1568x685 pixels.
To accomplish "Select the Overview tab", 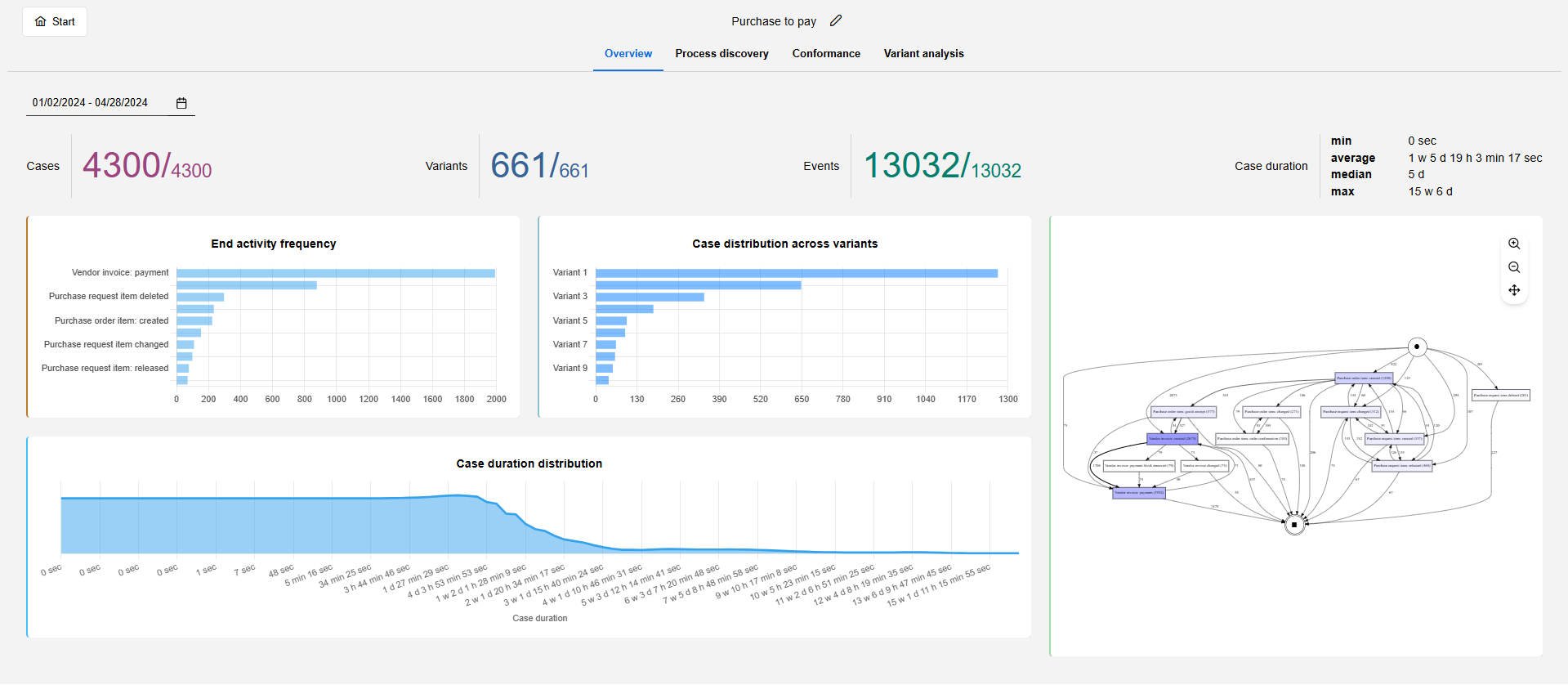I will (628, 54).
